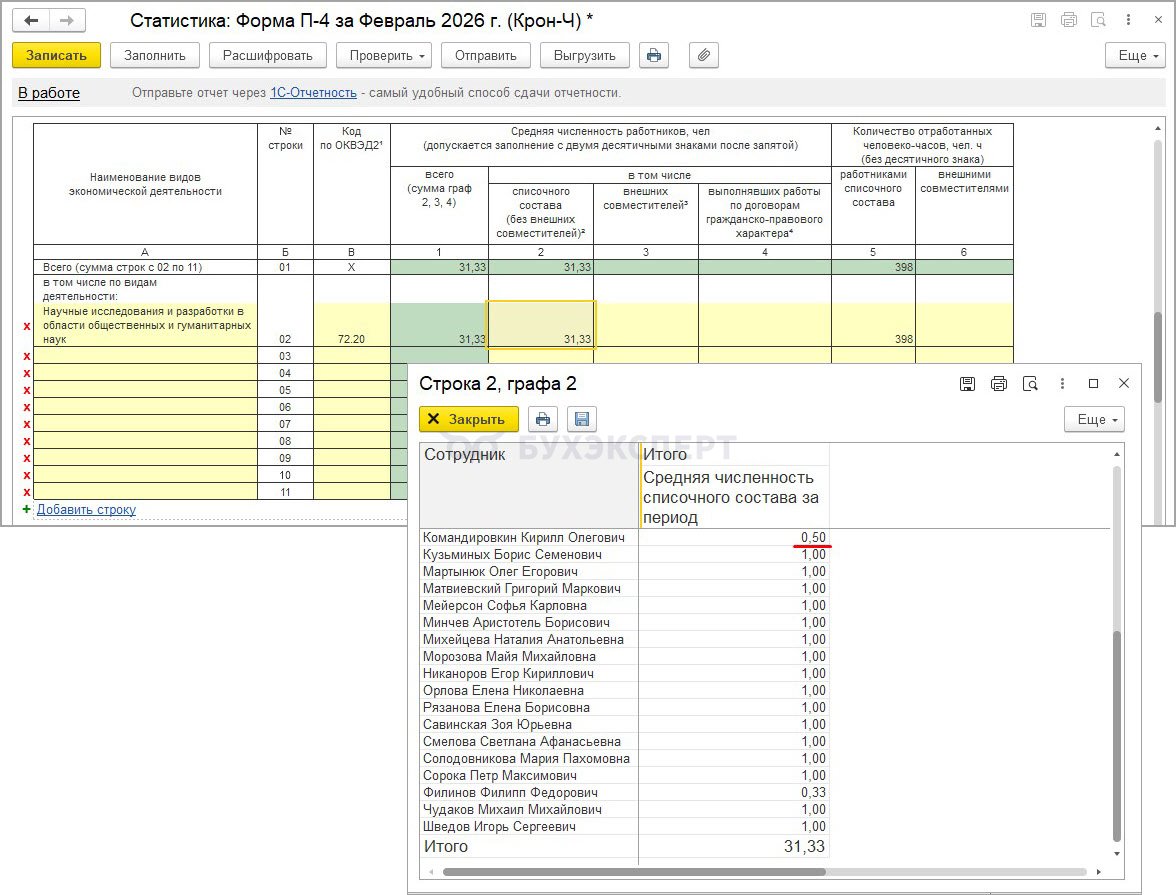1176x895 pixels.
Task: Open Еще menu in the popup window
Action: point(1094,419)
